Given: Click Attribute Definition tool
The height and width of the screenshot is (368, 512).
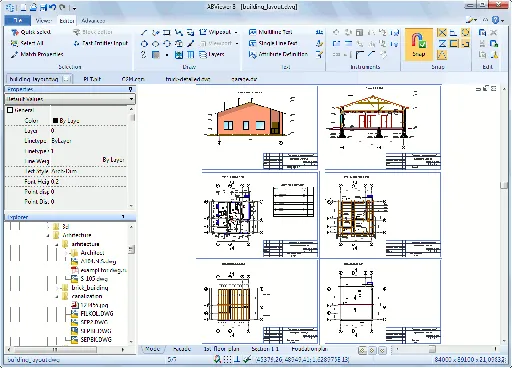Looking at the screenshot, I should click(x=278, y=54).
